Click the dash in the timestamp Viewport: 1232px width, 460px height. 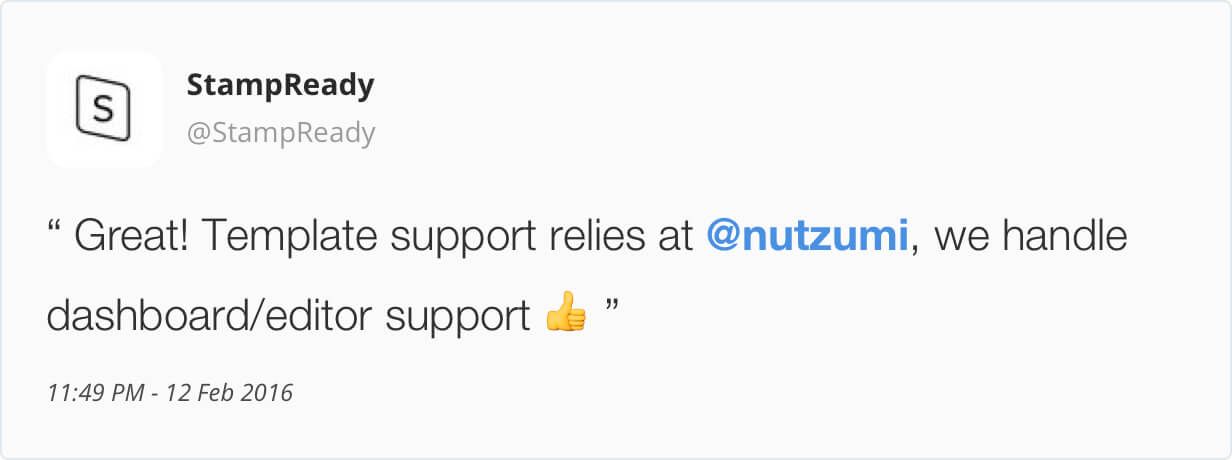click(x=156, y=393)
